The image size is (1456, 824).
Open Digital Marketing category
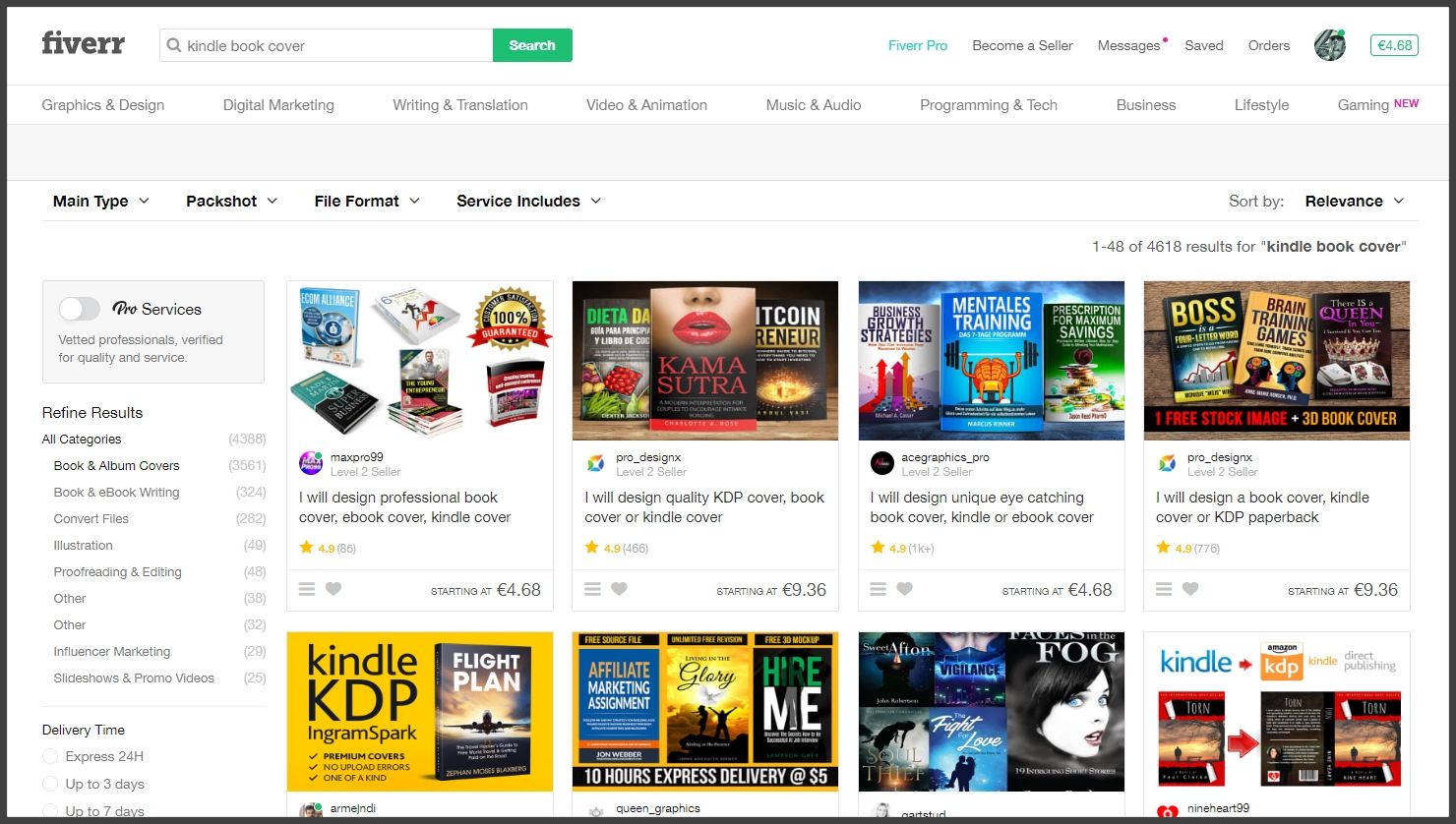tap(278, 105)
